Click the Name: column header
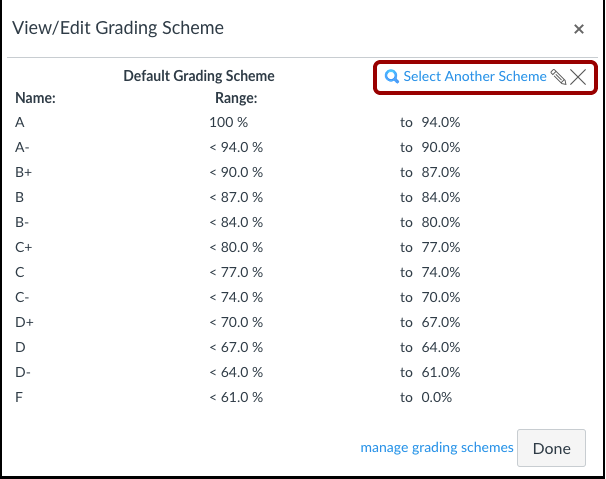606x479 pixels. [35, 98]
